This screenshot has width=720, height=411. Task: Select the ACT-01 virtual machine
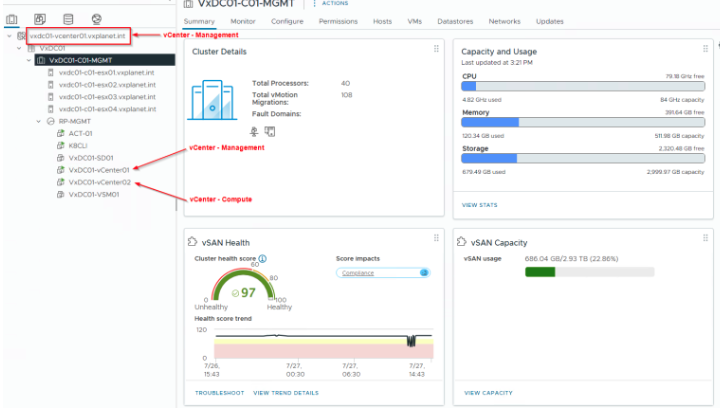coord(80,134)
